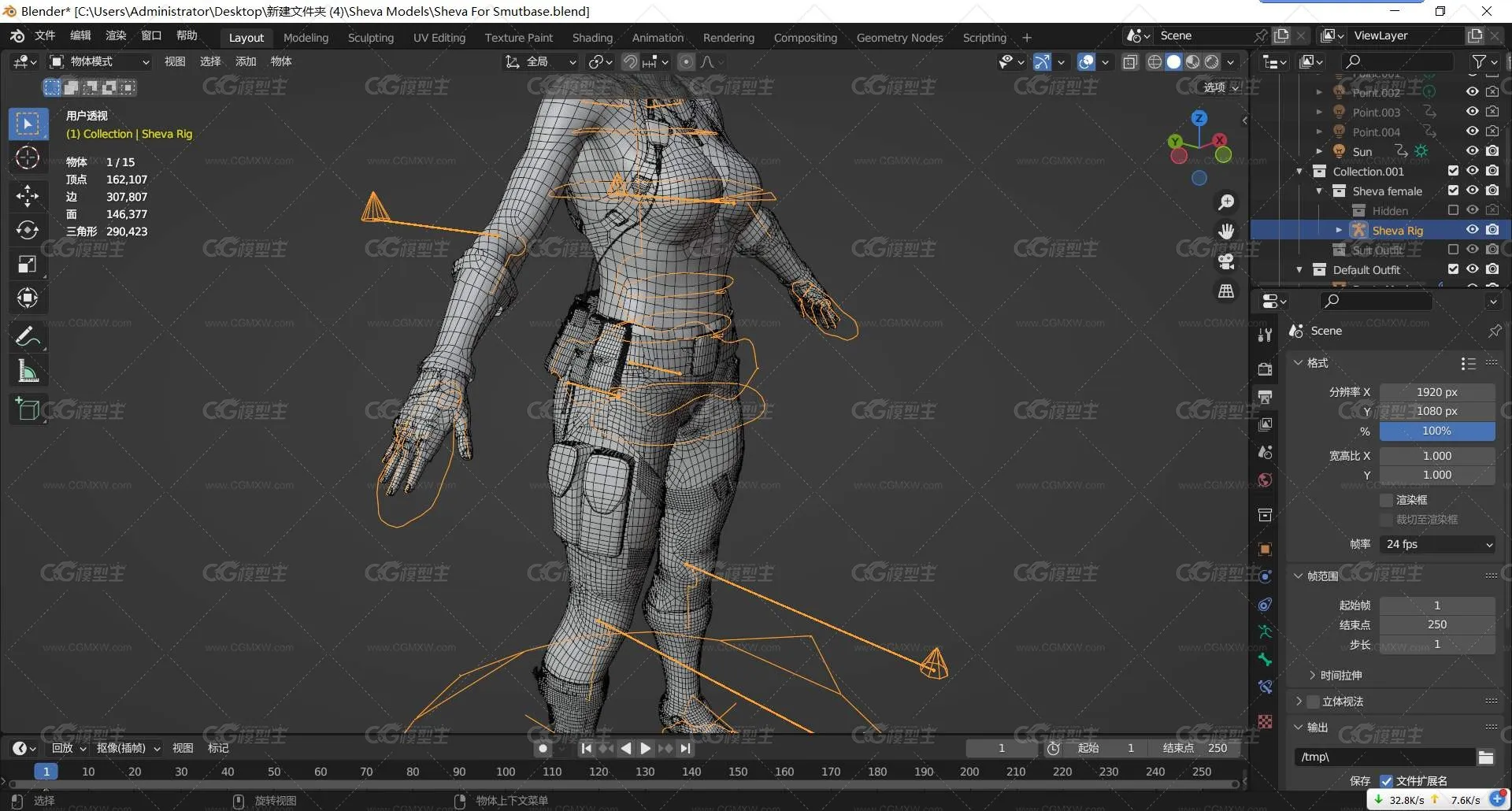Uncheck Collection.001 exclude checkbox
Screen dimensions: 1512x811
pos(1453,171)
